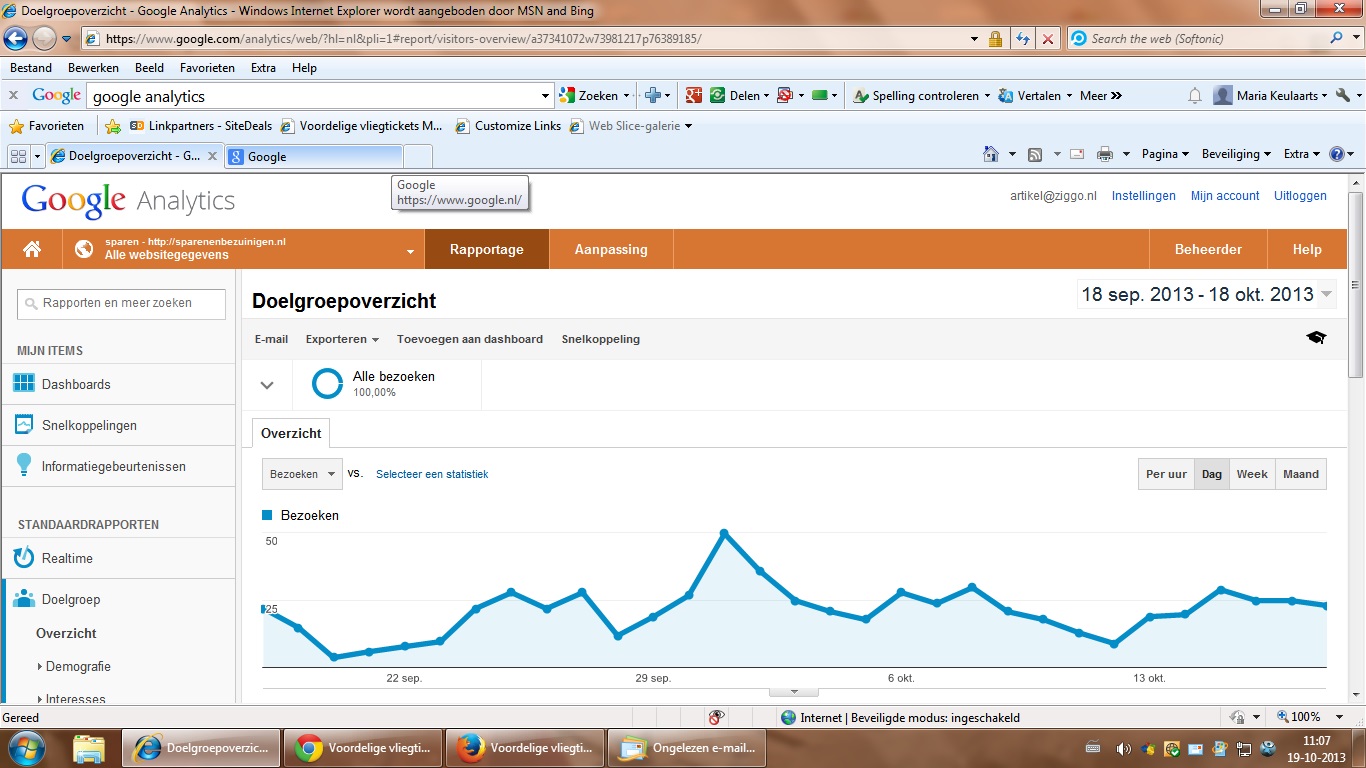
Task: Click the refresh page icon in address bar
Action: pos(1022,39)
